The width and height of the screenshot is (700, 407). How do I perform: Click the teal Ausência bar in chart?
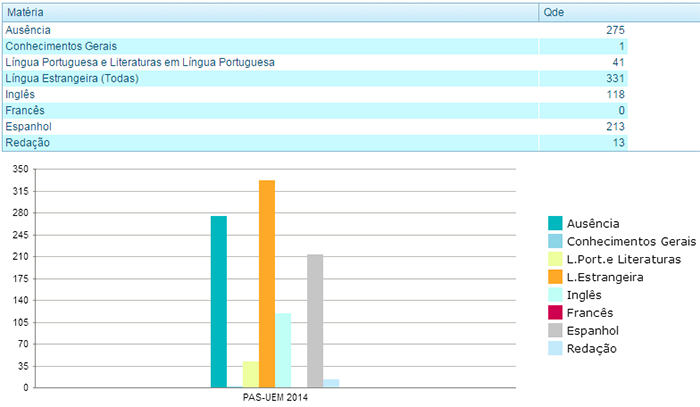coord(219,302)
